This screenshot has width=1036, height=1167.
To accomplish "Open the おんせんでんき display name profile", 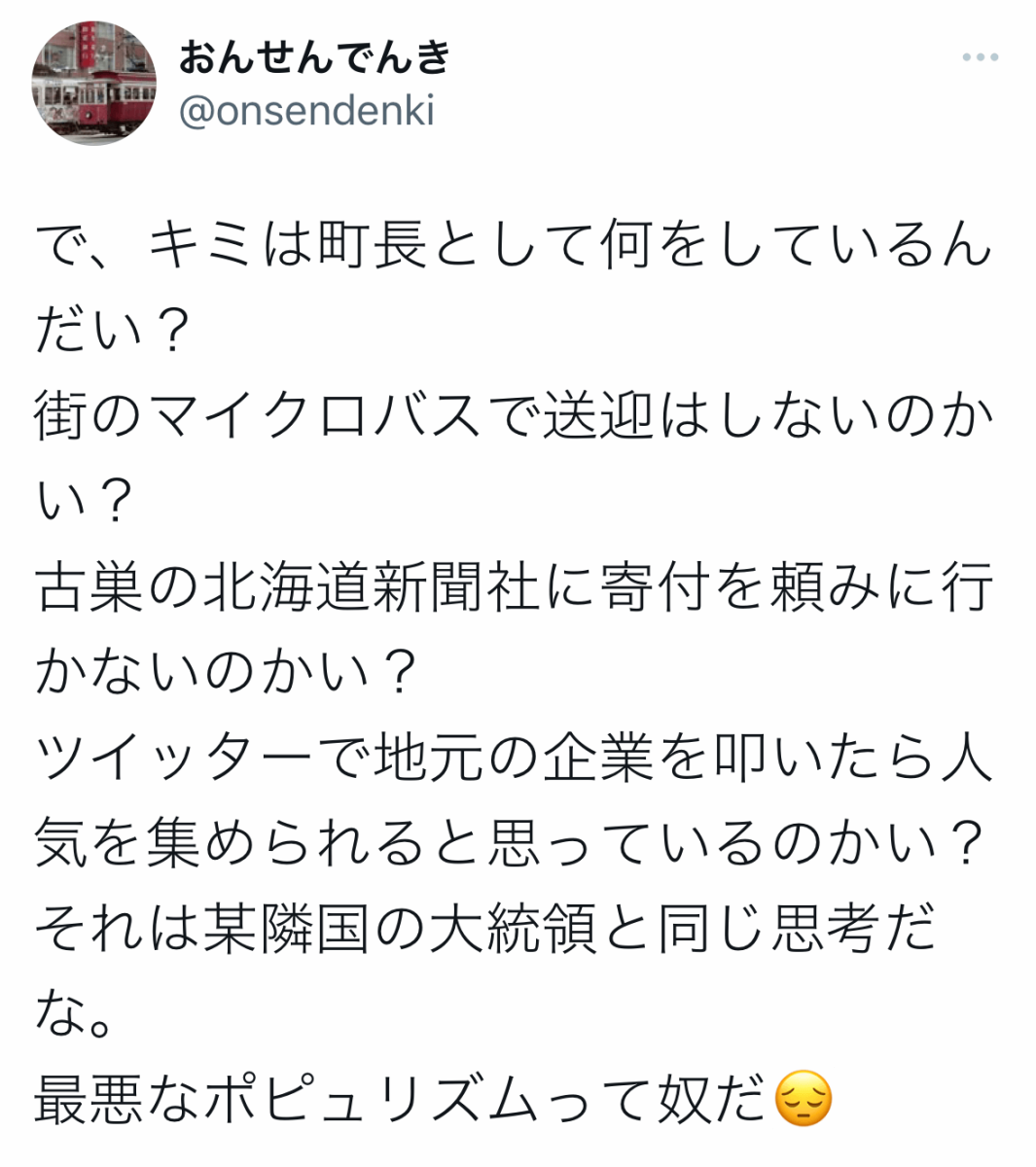I will 314,56.
